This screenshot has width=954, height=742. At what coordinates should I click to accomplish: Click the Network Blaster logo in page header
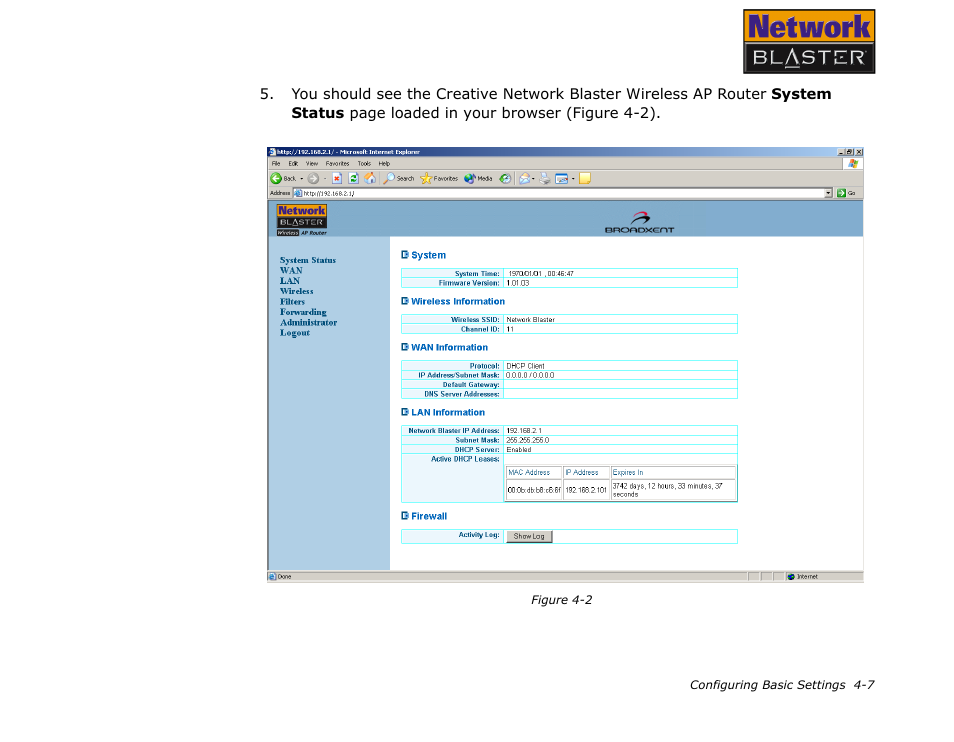point(302,220)
